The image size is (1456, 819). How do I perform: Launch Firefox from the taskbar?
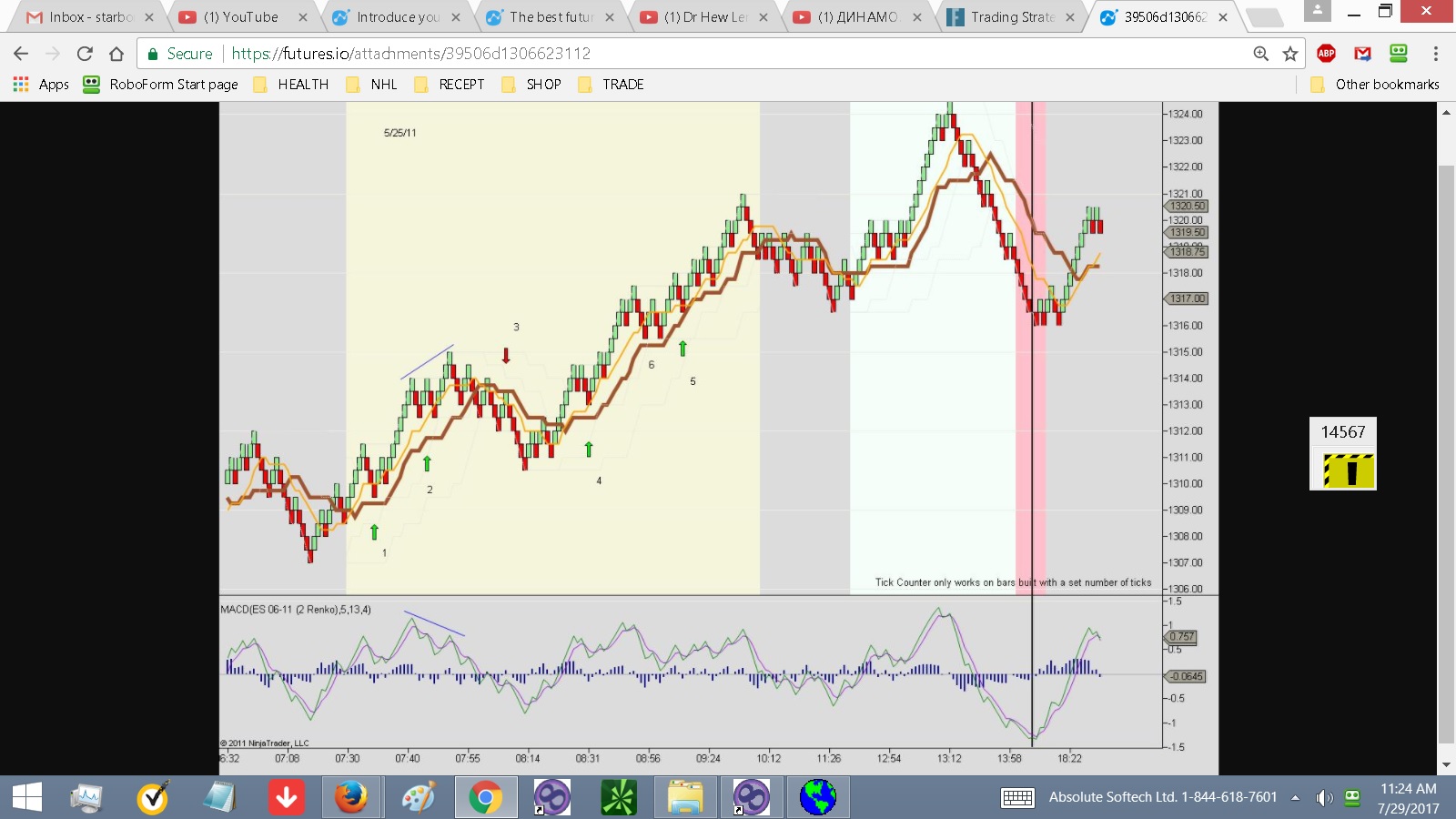point(351,798)
